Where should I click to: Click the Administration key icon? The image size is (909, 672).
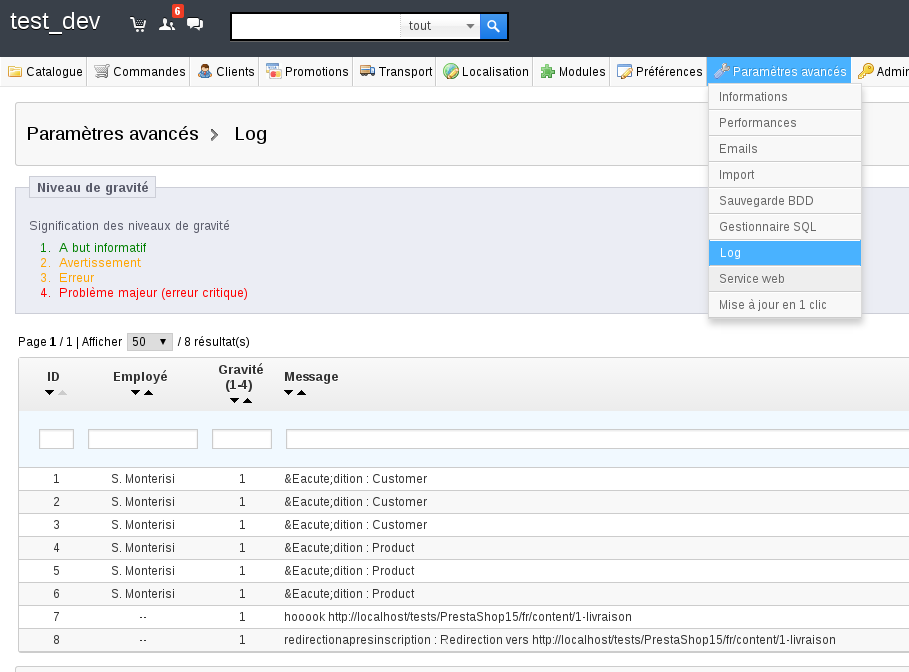tap(866, 71)
